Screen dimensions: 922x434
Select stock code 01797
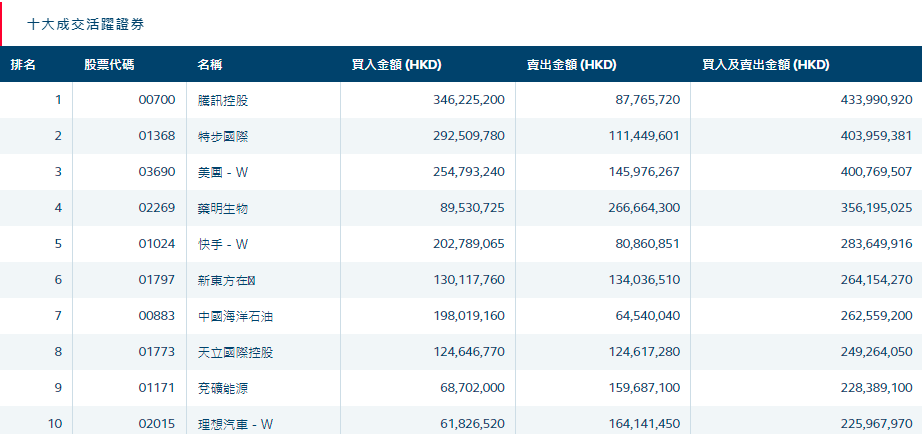tap(157, 280)
